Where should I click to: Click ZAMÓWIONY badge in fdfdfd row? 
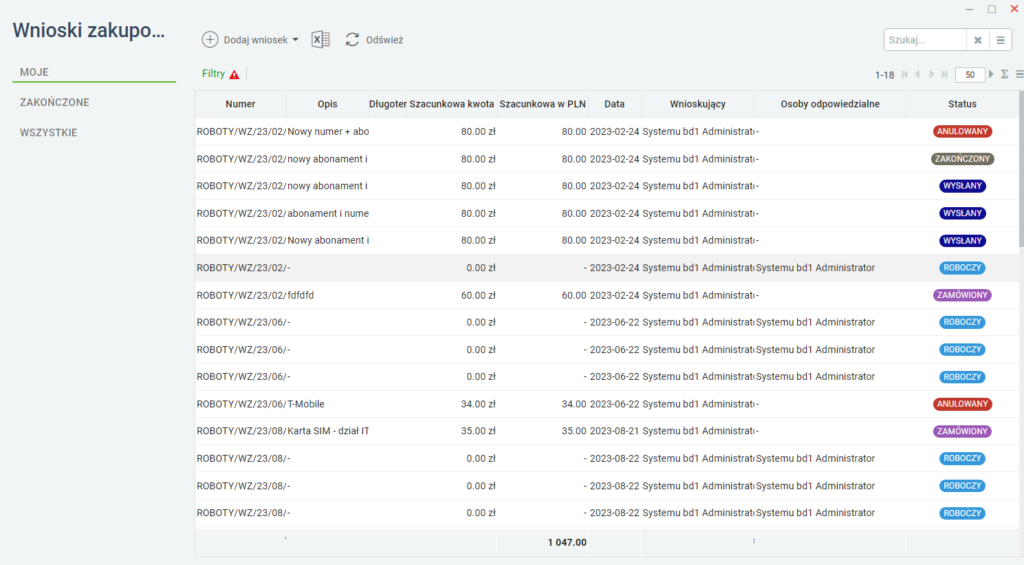click(962, 295)
